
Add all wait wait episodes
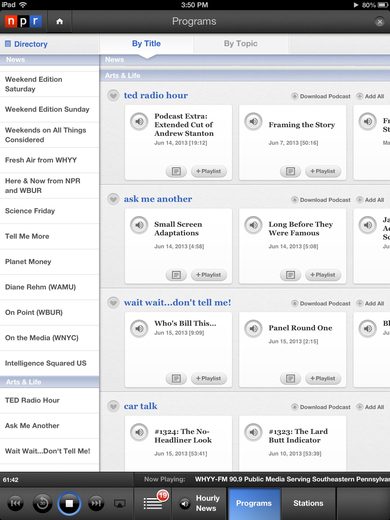(370, 303)
